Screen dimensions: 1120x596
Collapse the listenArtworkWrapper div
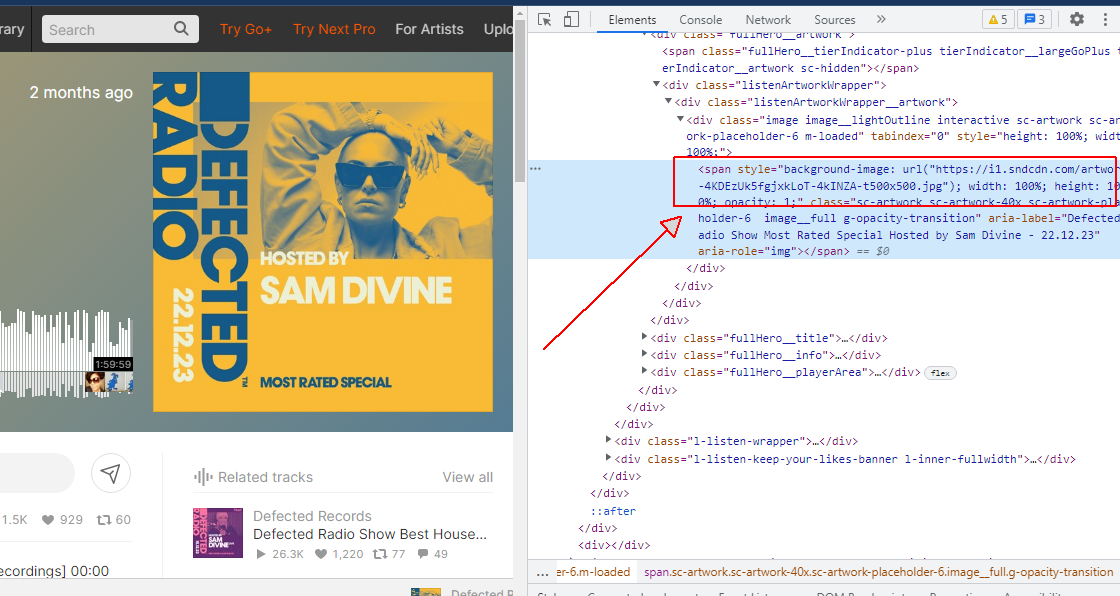coord(656,84)
